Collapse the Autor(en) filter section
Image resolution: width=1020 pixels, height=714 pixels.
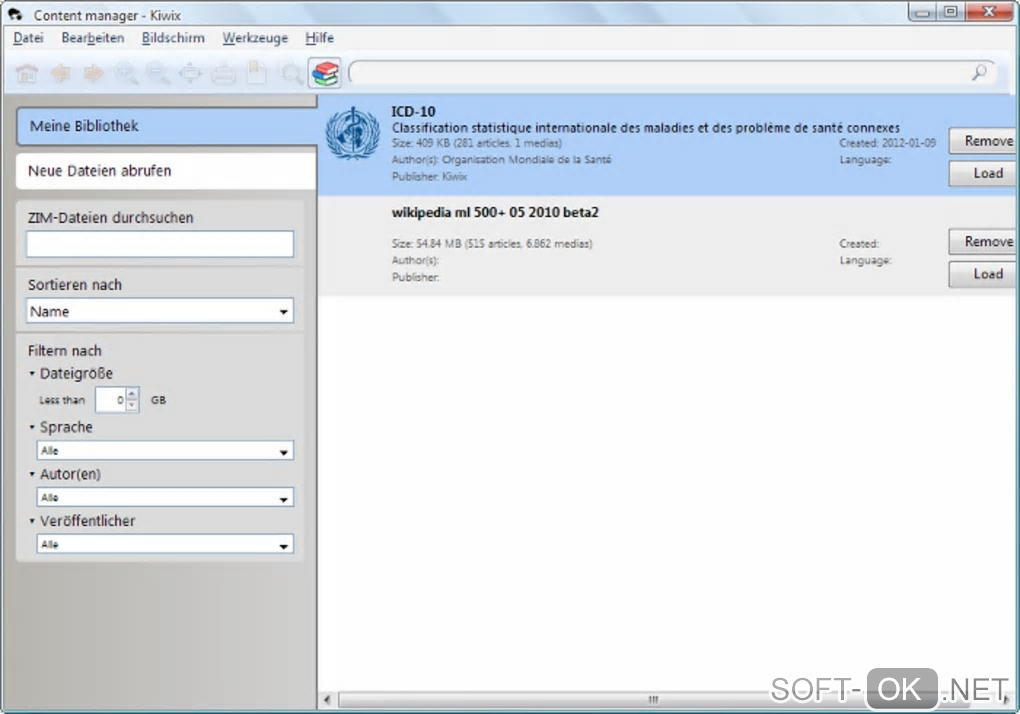click(x=32, y=474)
